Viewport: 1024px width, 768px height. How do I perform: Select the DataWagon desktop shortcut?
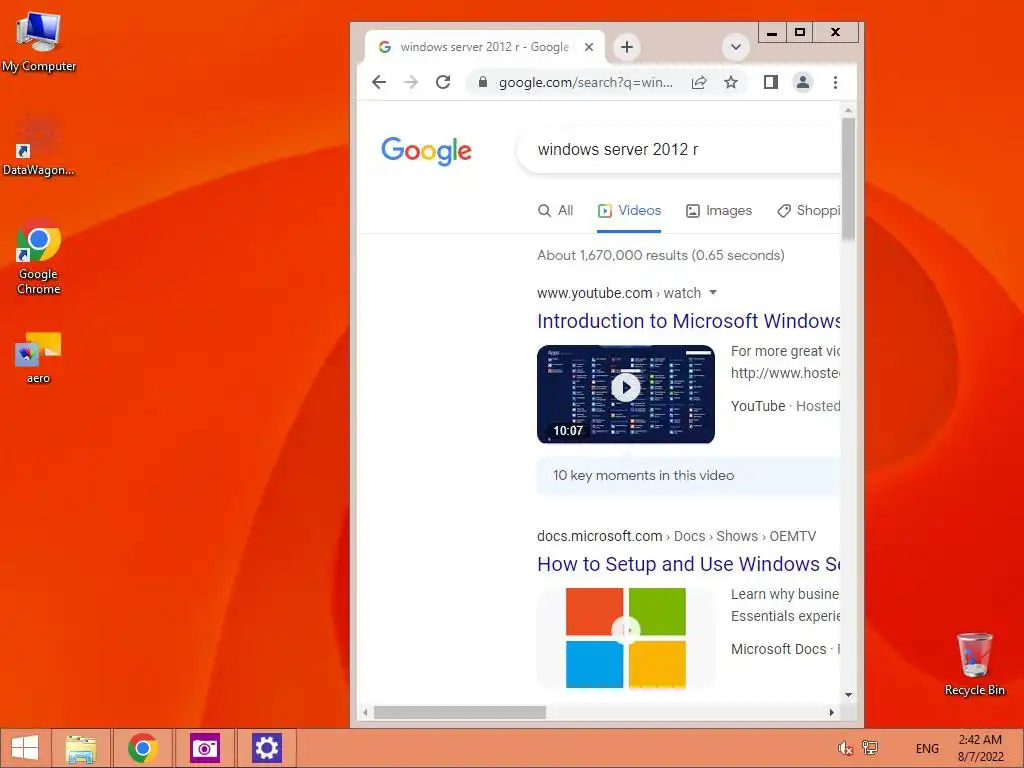[x=39, y=146]
